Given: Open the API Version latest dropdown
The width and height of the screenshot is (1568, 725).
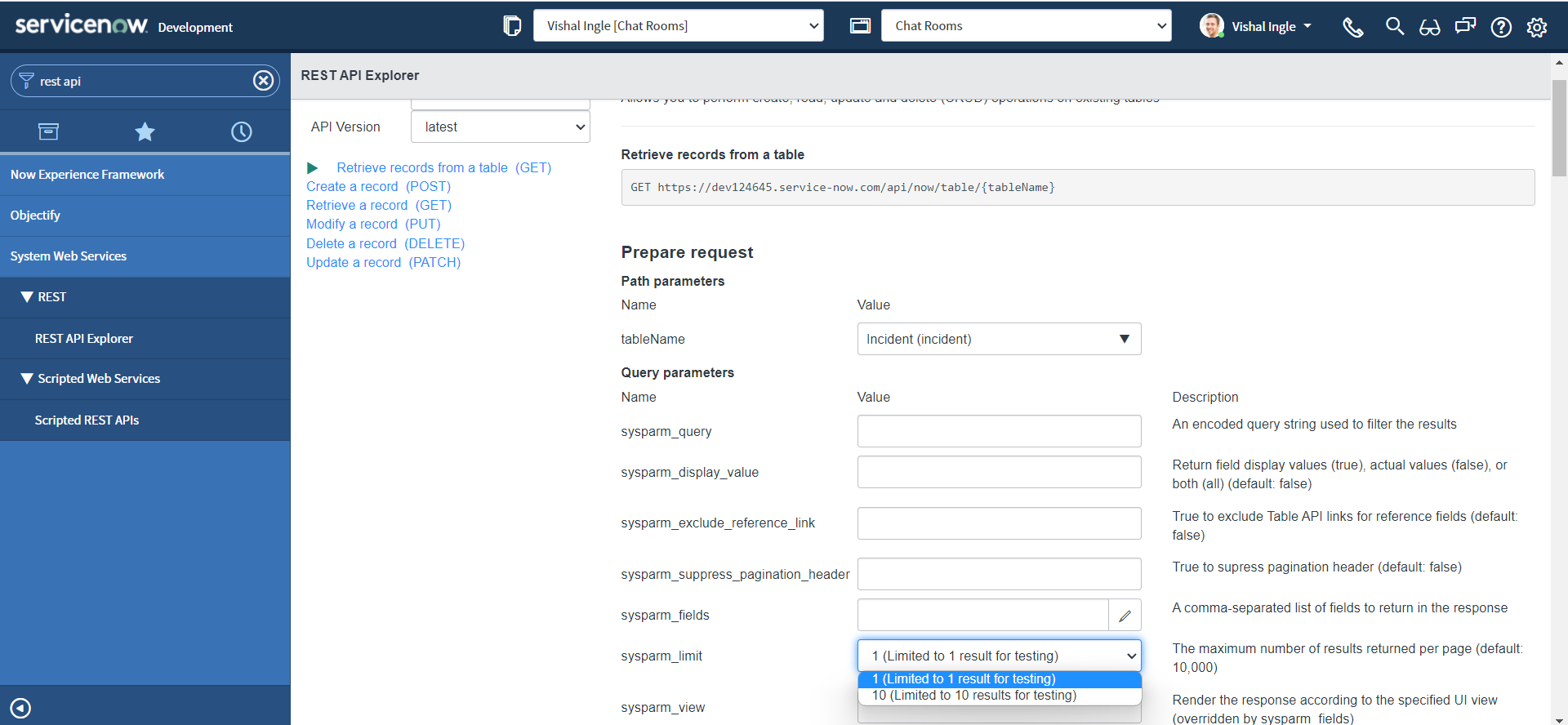Looking at the screenshot, I should coord(500,127).
